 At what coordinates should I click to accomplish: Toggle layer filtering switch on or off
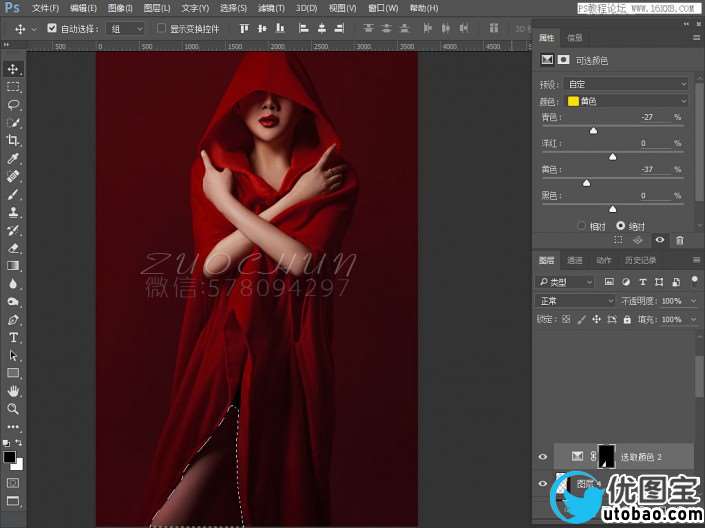pyautogui.click(x=695, y=281)
